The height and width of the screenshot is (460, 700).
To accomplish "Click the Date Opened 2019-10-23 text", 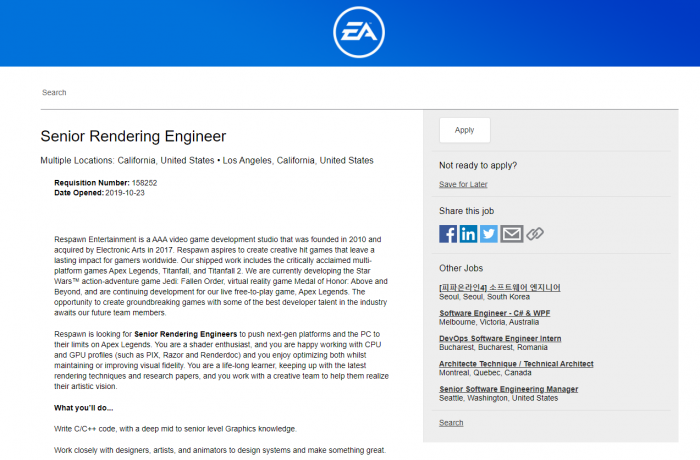I will point(100,192).
